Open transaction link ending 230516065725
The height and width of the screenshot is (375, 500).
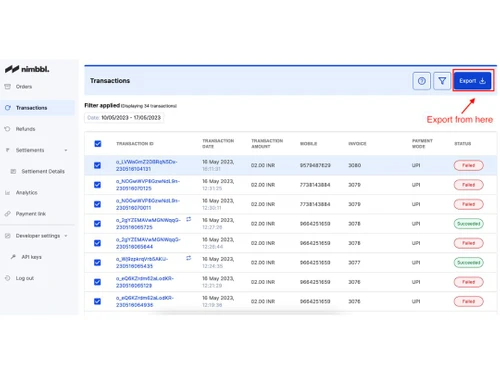(148, 224)
